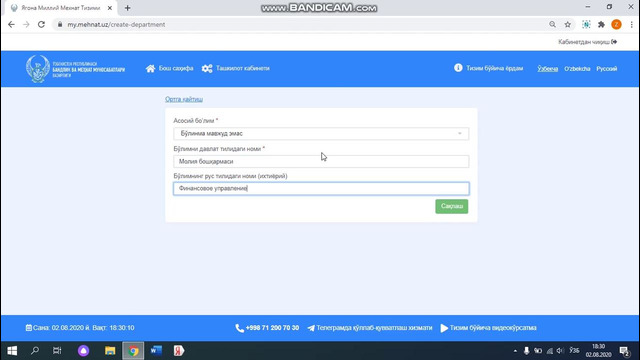Click the ministry emblem logo
This screenshot has width=640, height=360.
38,69
